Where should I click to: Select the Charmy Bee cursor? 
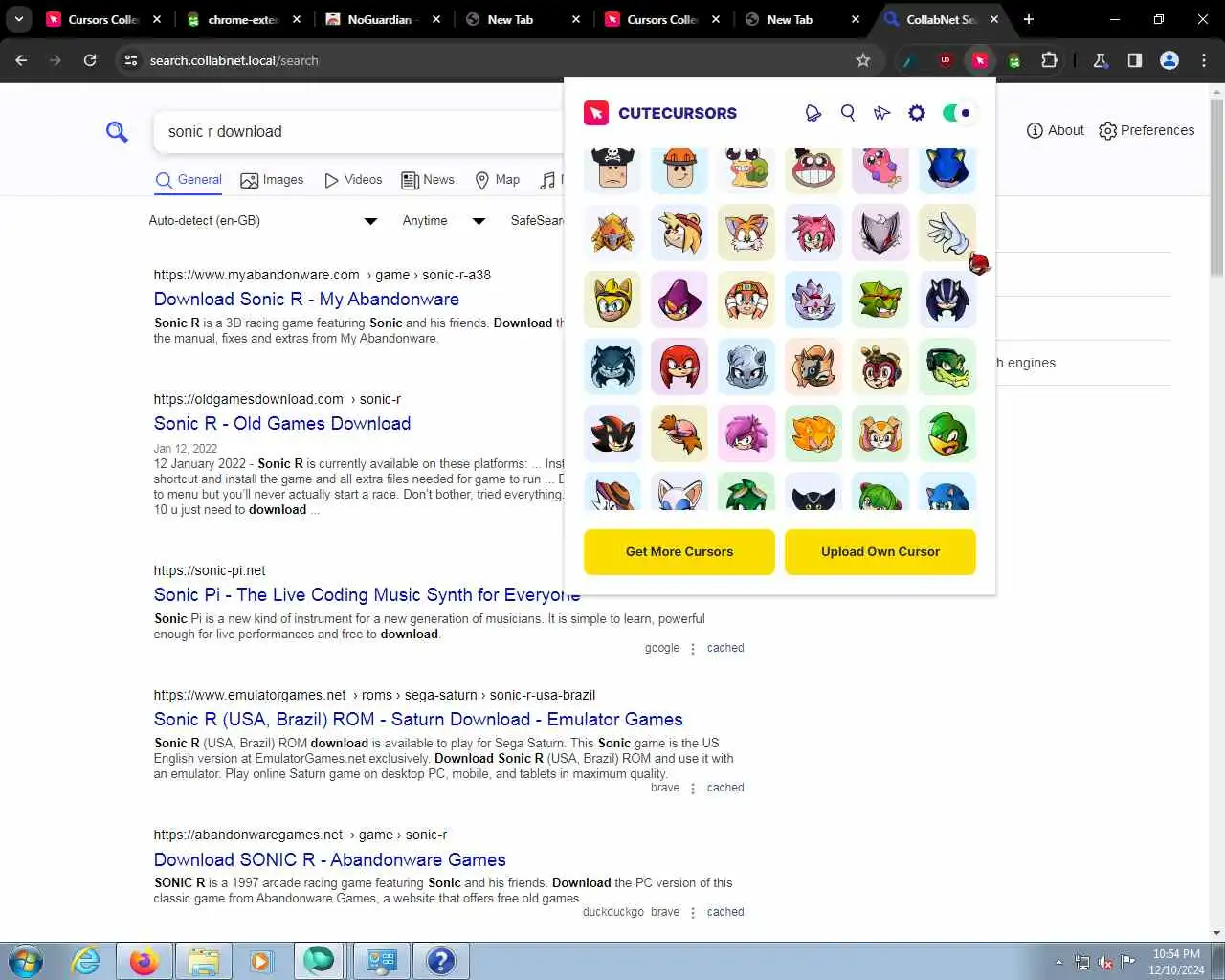(880, 367)
